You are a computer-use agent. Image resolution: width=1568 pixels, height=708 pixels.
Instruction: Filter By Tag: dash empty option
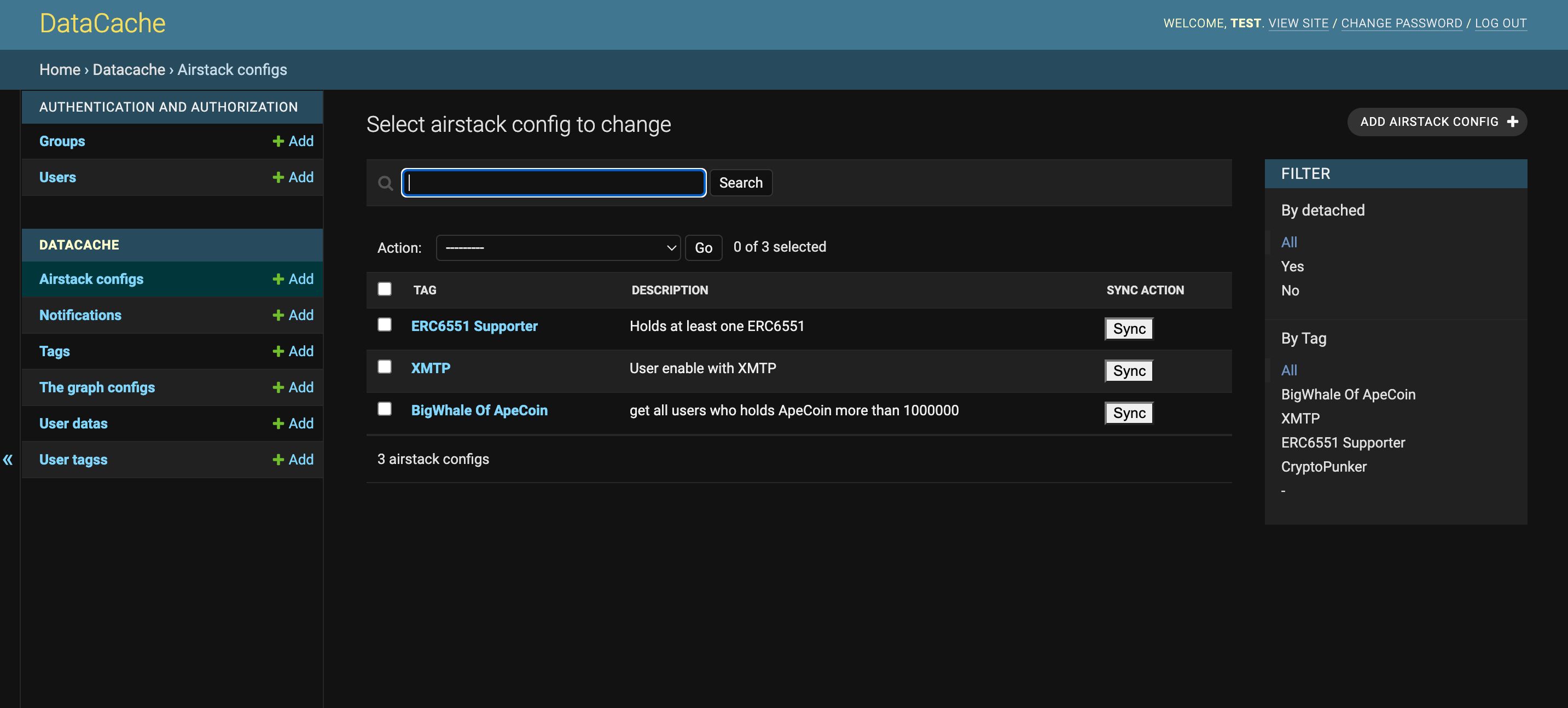coord(1284,491)
